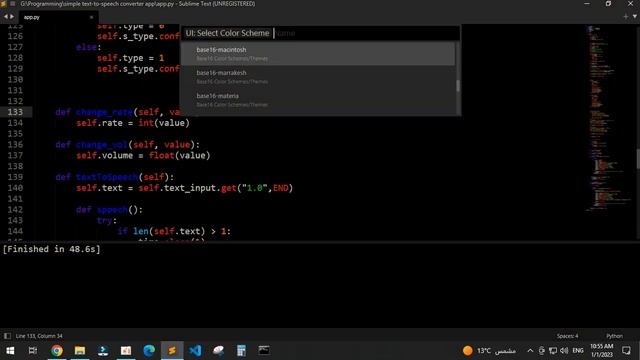Click the self.text_input.get("1.0",END) line
Image resolution: width=640 pixels, height=360 pixels.
(x=184, y=188)
